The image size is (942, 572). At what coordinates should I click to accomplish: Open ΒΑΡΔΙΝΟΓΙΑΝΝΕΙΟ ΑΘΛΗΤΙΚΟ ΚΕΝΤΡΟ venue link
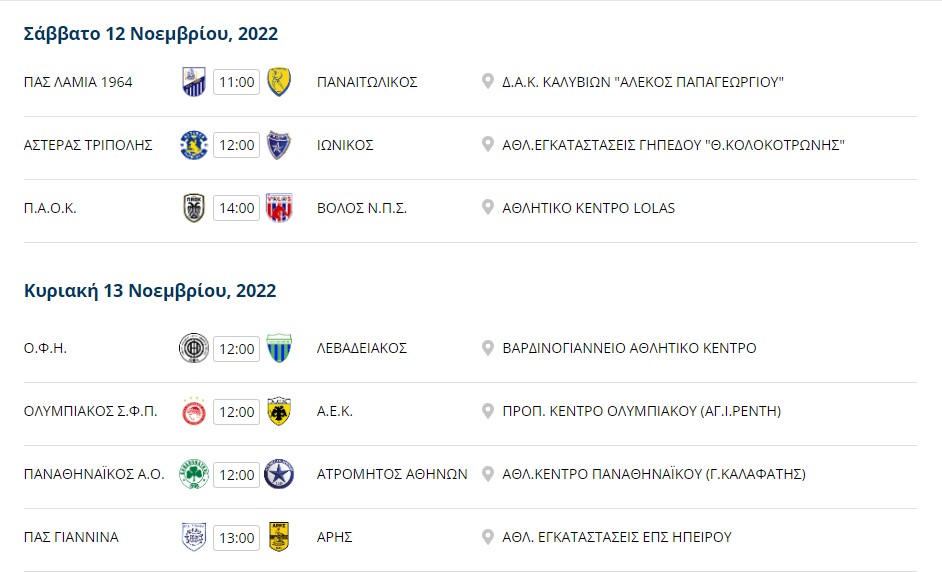(x=629, y=348)
